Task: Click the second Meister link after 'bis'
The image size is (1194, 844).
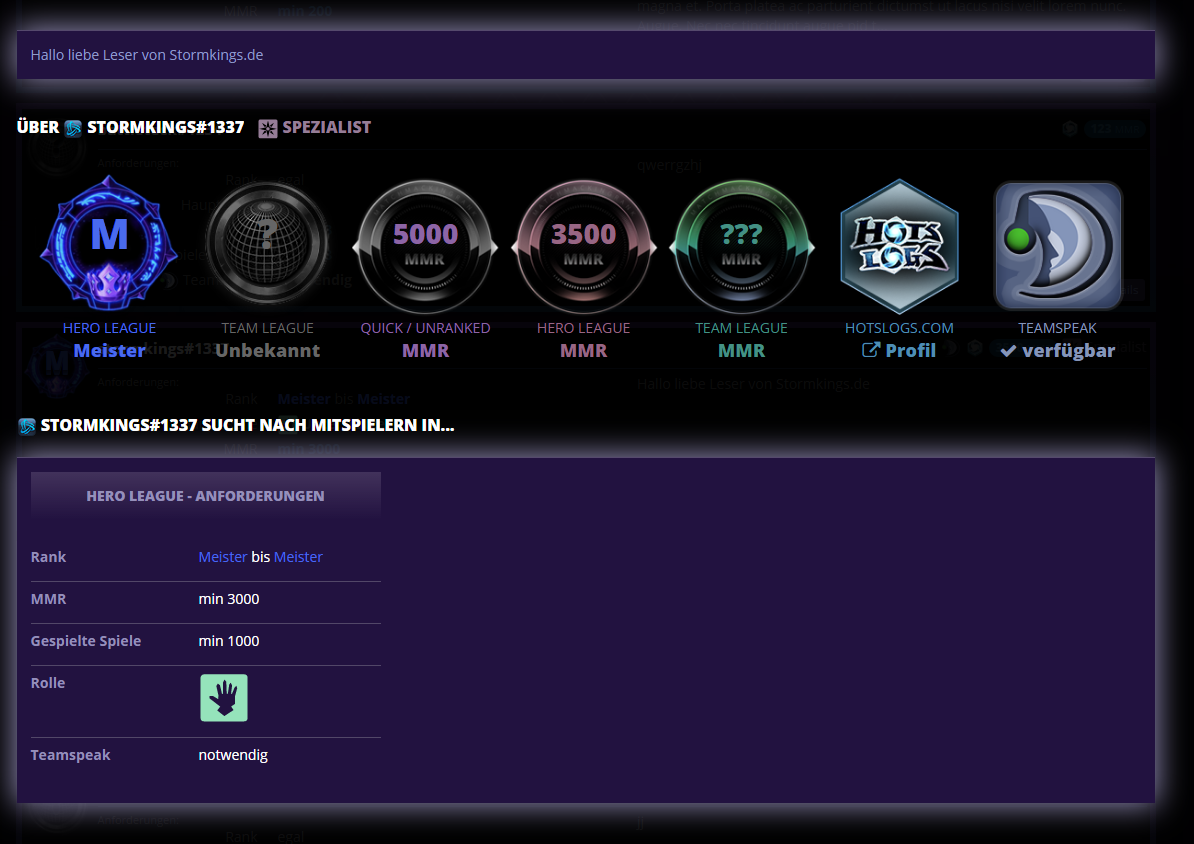Action: (298, 557)
